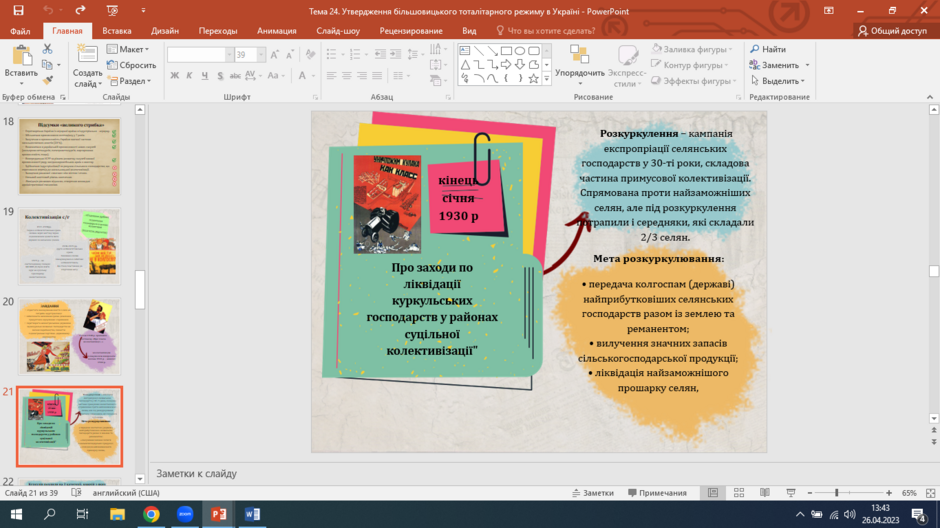940x528 pixels.
Task: Toggle text shadow (S)
Action: tap(220, 76)
